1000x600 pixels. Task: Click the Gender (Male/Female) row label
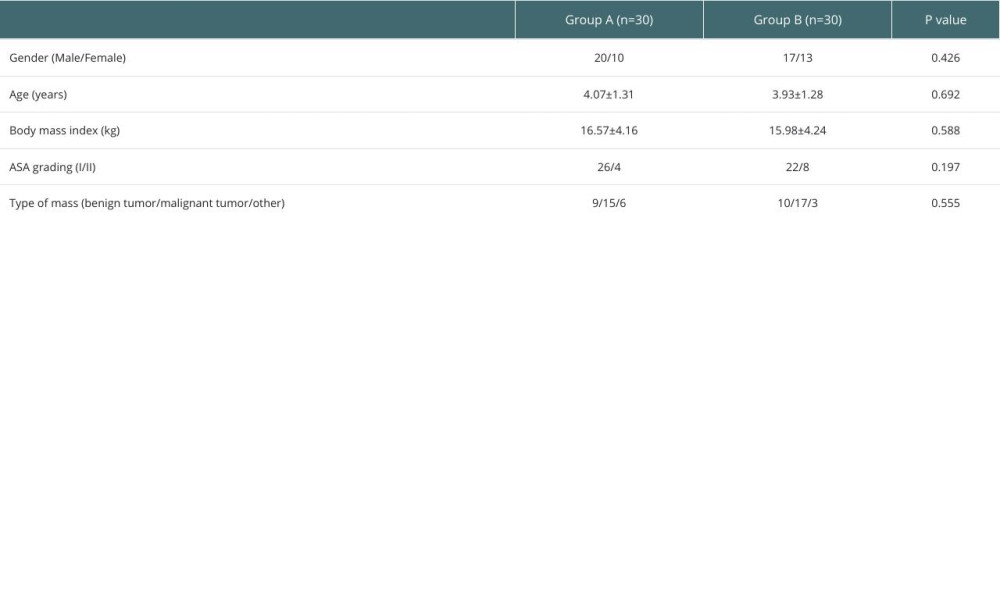68,58
